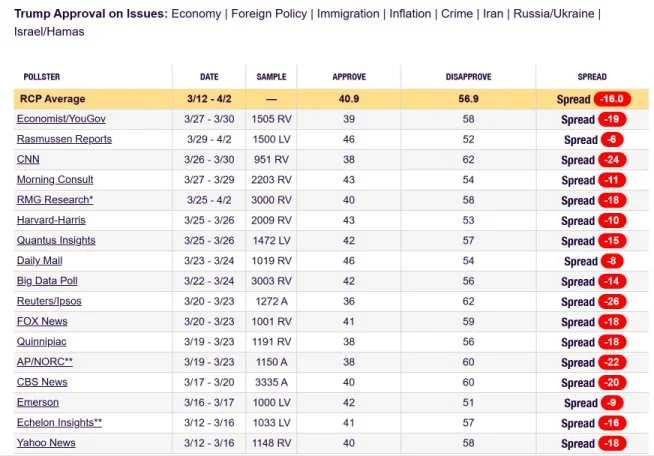Click the DISAPPROVE column header
This screenshot has width=654, height=456.
click(x=468, y=77)
